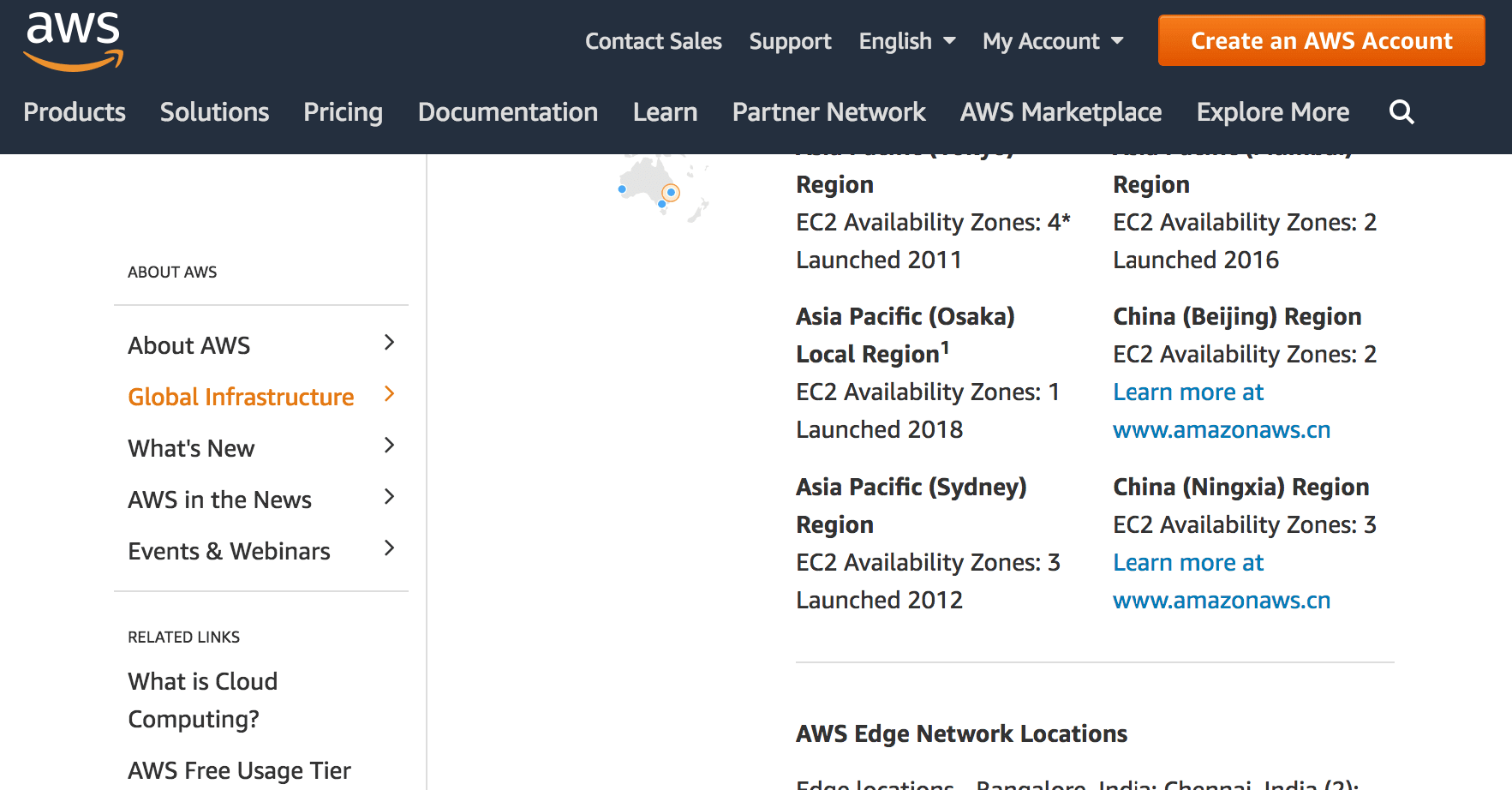1512x790 pixels.
Task: Open the Documentation menu
Action: (x=508, y=112)
